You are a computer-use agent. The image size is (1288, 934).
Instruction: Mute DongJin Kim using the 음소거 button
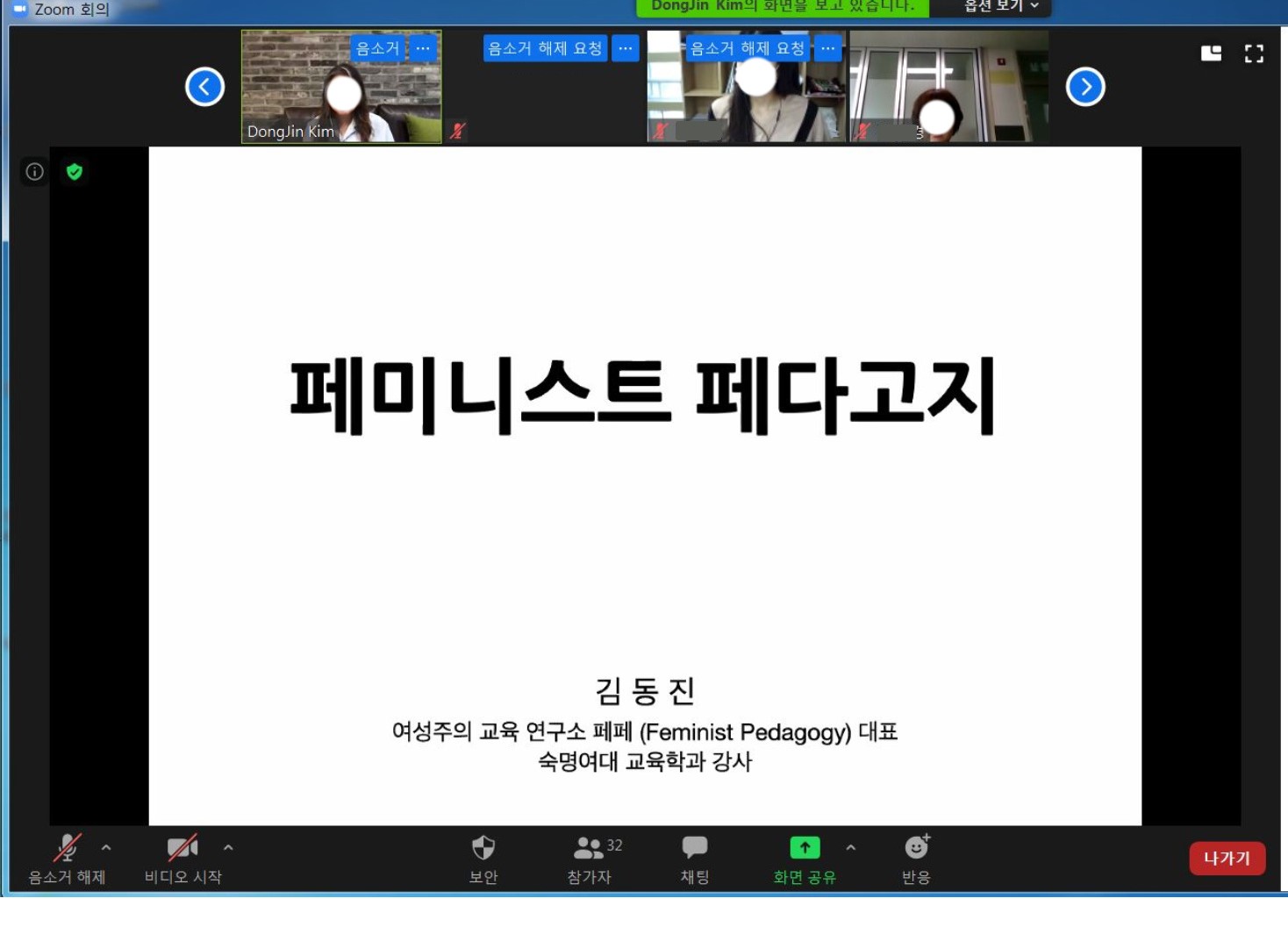coord(379,49)
